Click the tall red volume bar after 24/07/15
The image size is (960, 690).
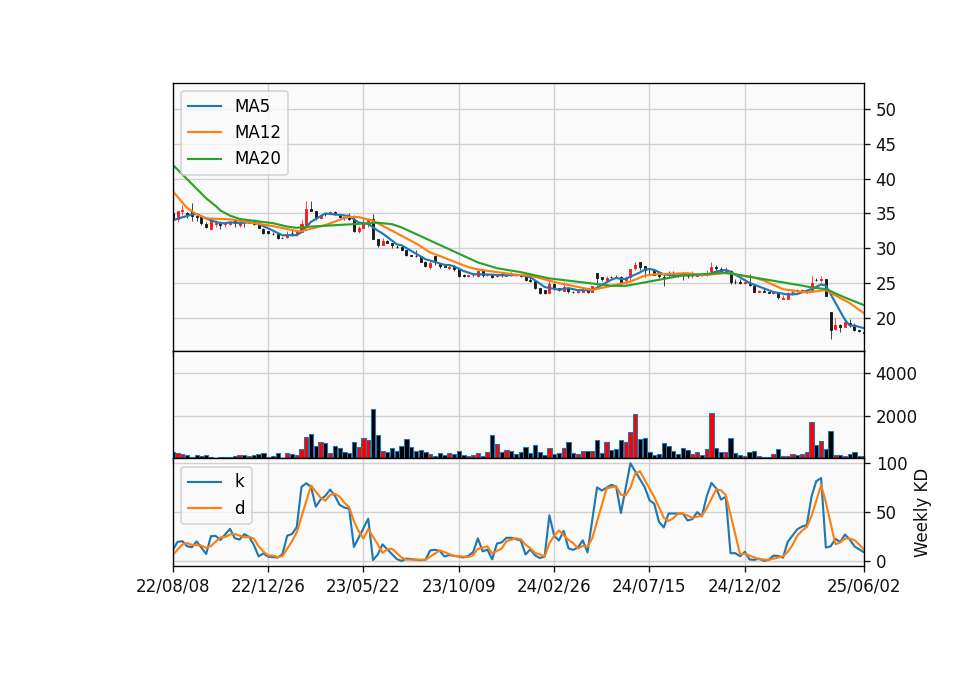click(712, 436)
